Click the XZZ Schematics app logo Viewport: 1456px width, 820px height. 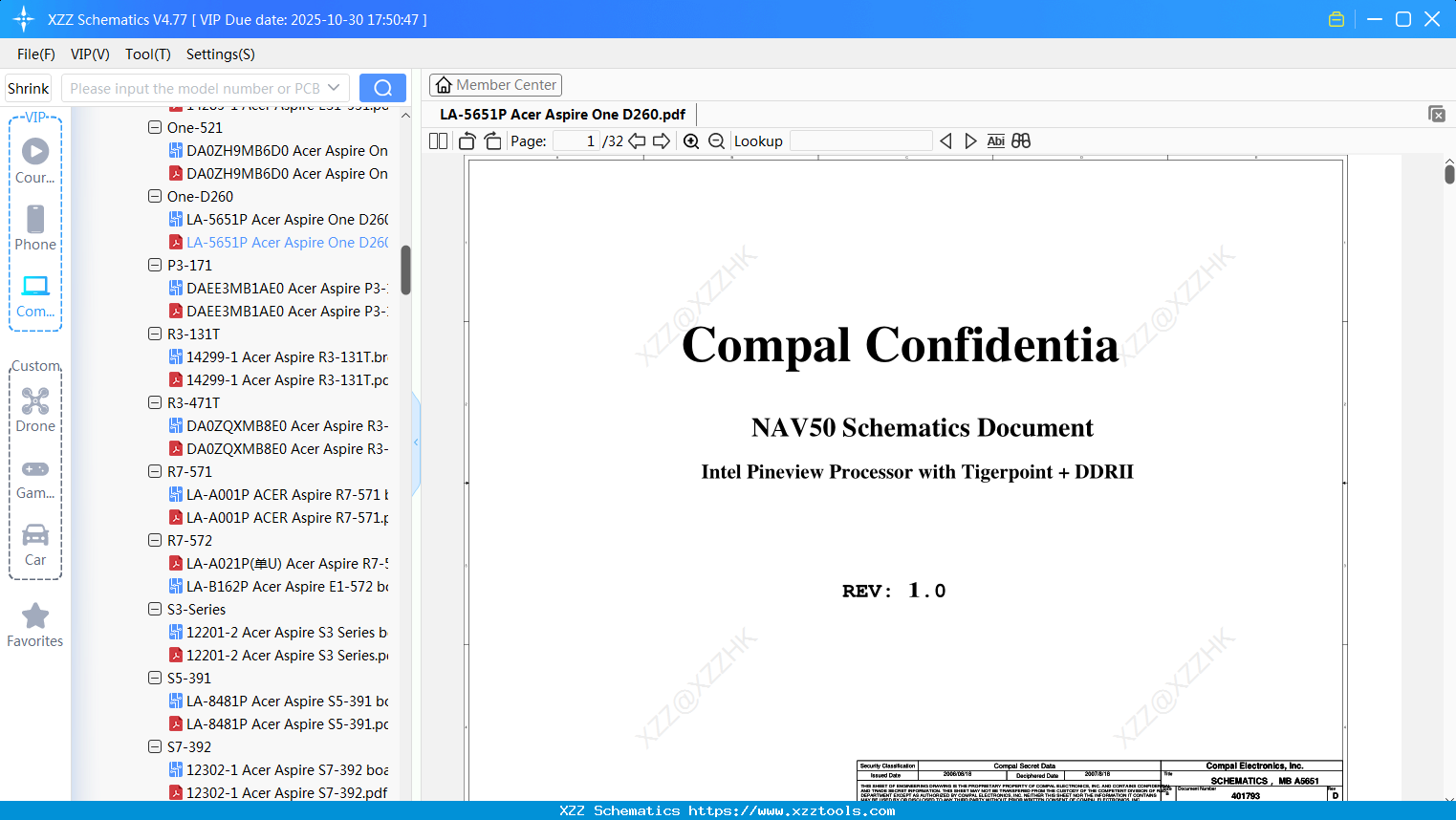[24, 19]
